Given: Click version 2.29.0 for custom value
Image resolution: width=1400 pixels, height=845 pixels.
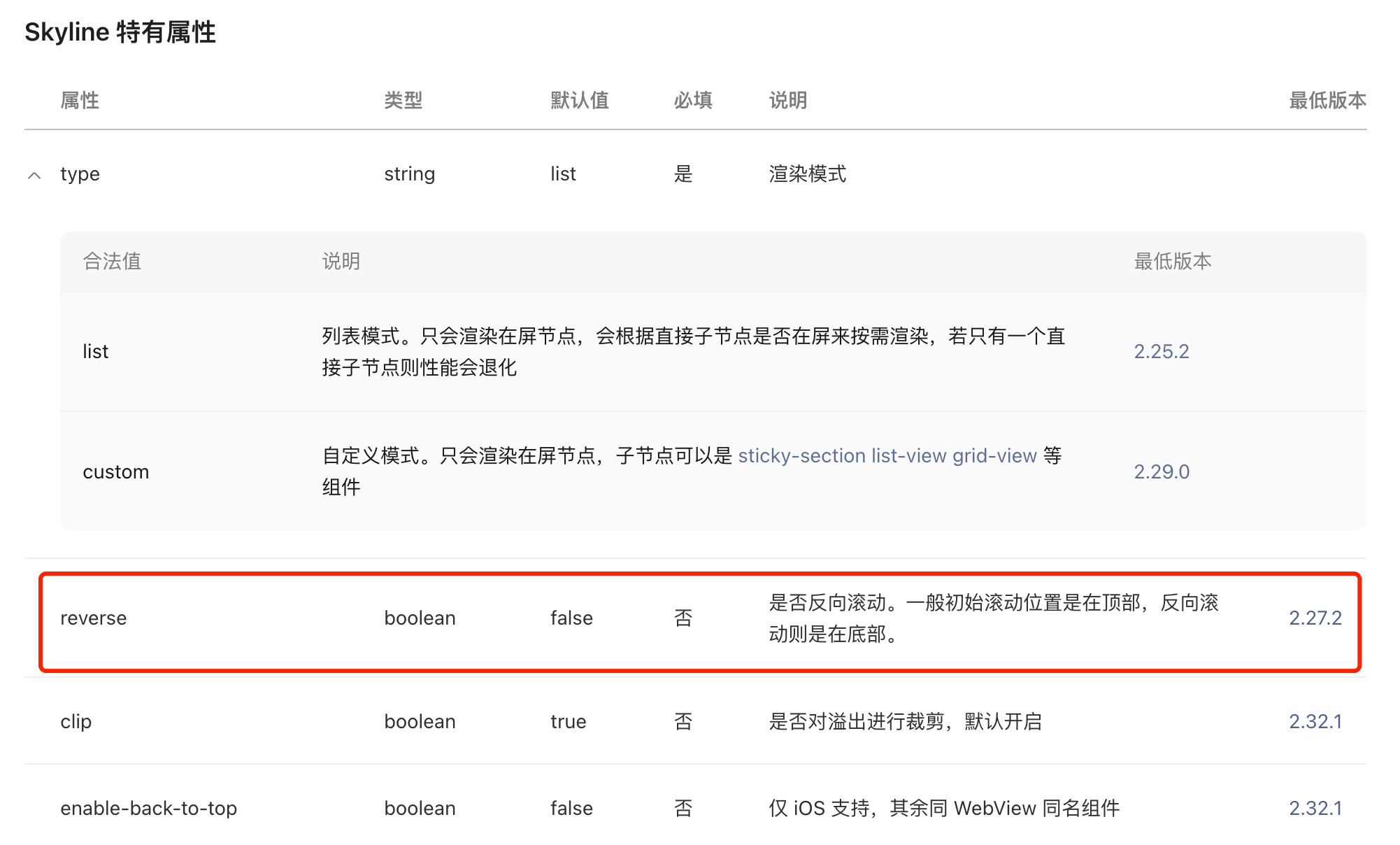Looking at the screenshot, I should [1161, 471].
